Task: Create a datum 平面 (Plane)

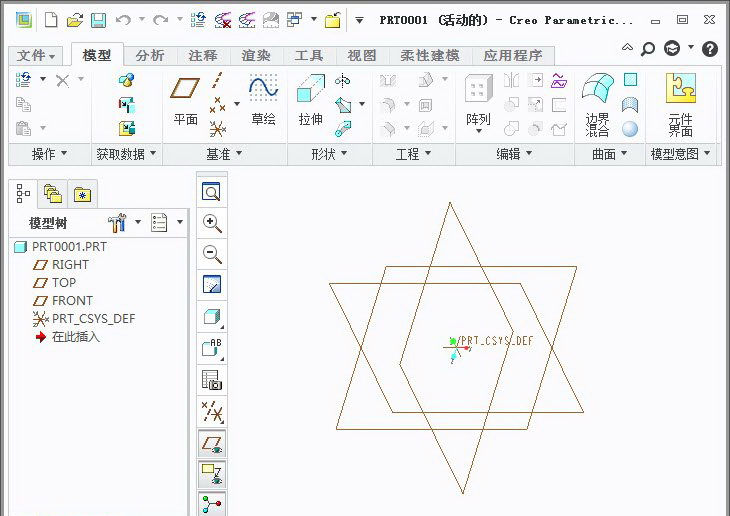Action: [x=186, y=101]
